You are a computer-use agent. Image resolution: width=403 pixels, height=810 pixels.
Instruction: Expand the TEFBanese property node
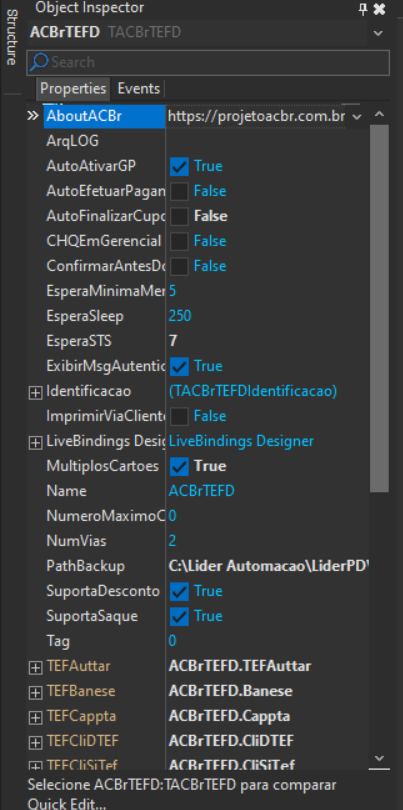tap(35, 692)
